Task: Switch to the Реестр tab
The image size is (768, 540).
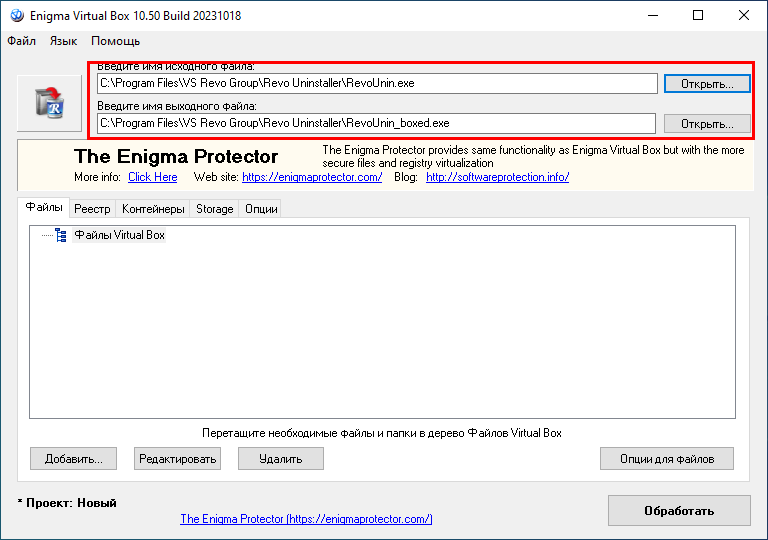Action: click(x=92, y=209)
